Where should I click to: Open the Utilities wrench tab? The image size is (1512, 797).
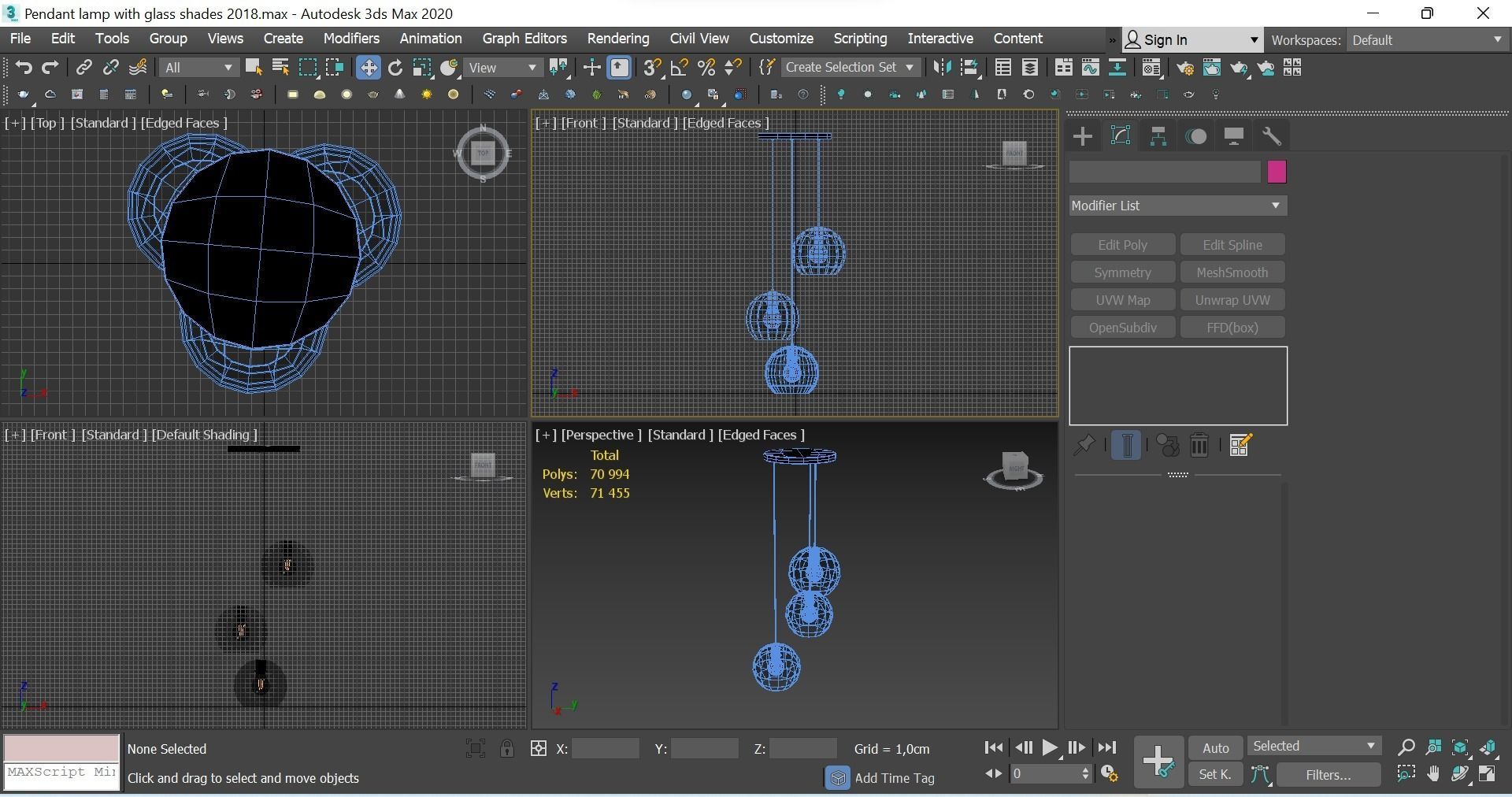tap(1272, 136)
